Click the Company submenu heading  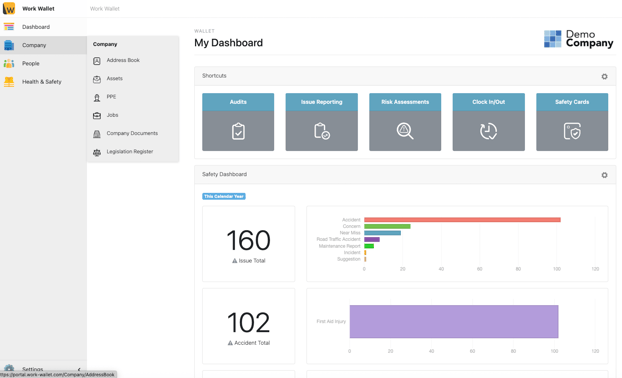tap(105, 44)
